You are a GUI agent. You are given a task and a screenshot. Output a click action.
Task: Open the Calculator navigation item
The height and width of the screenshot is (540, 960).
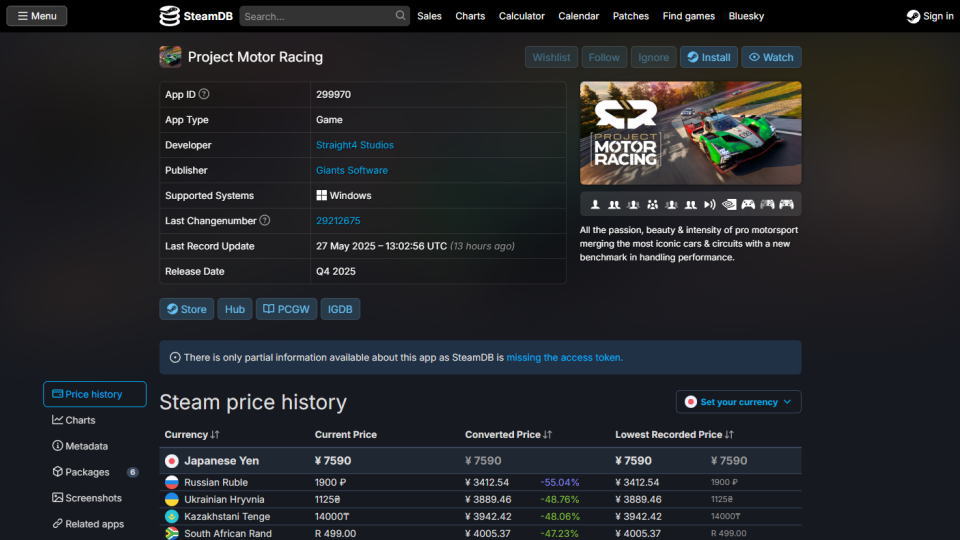[522, 16]
